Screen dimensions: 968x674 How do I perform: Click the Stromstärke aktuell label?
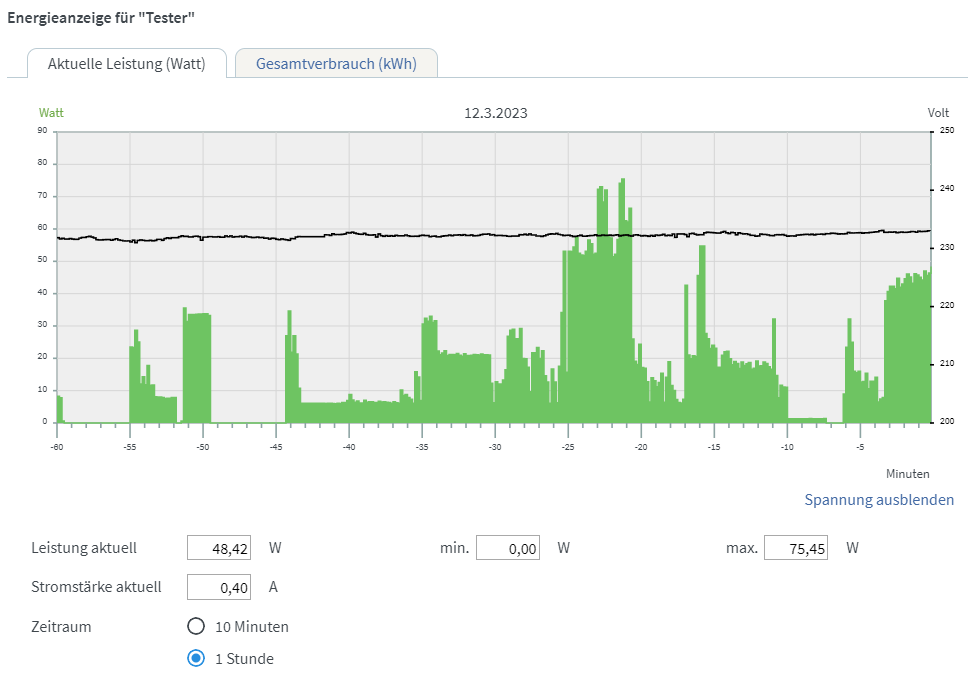pos(96,587)
